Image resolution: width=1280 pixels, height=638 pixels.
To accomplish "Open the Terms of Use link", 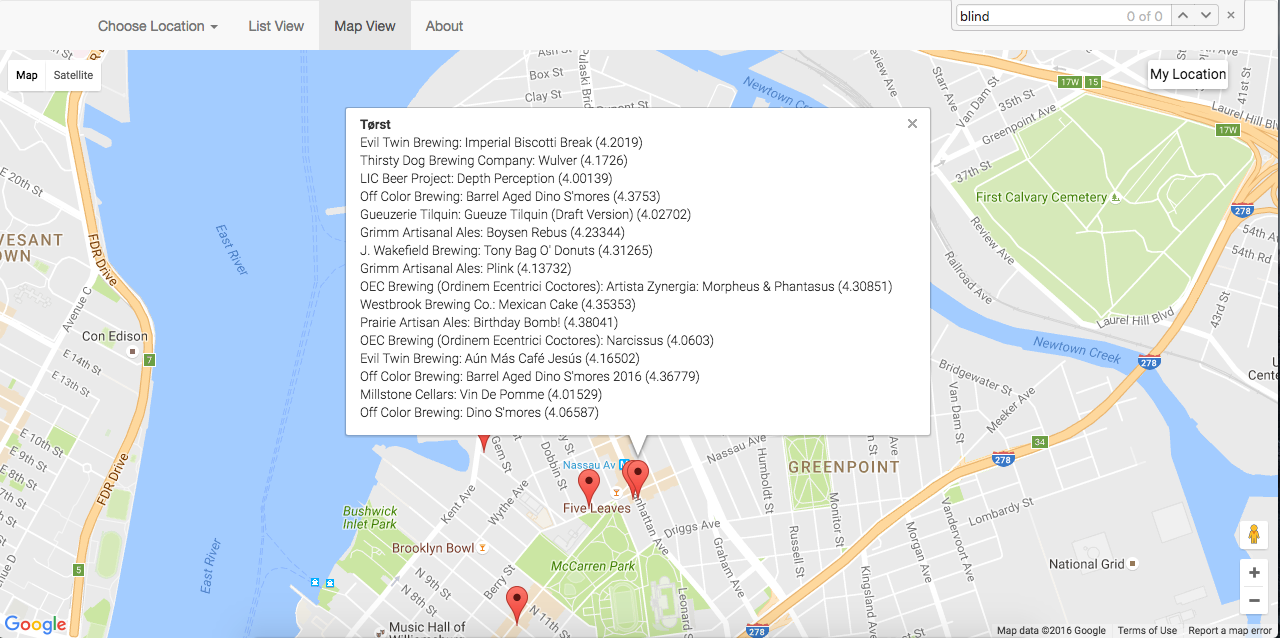I will [x=1147, y=630].
